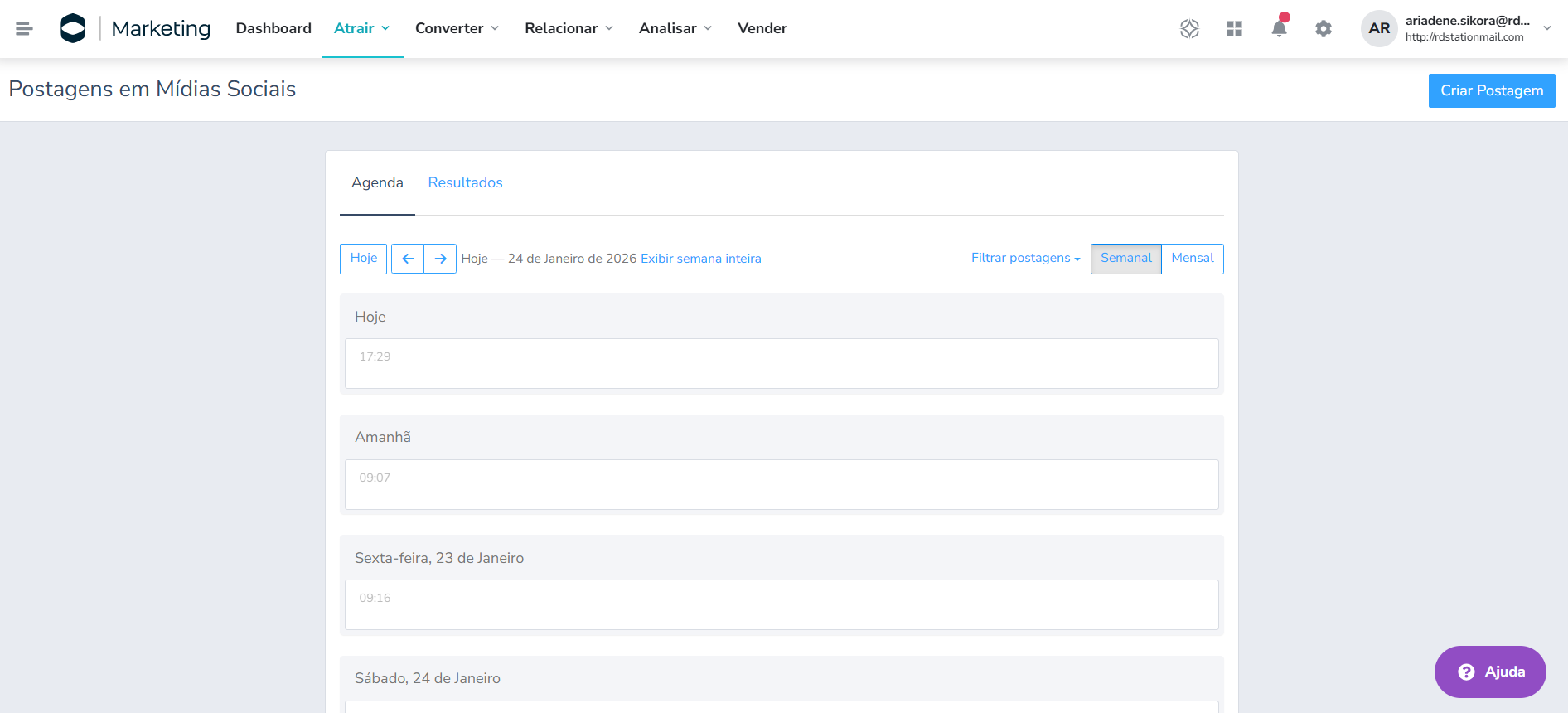Click the Hoje section heading

(370, 317)
